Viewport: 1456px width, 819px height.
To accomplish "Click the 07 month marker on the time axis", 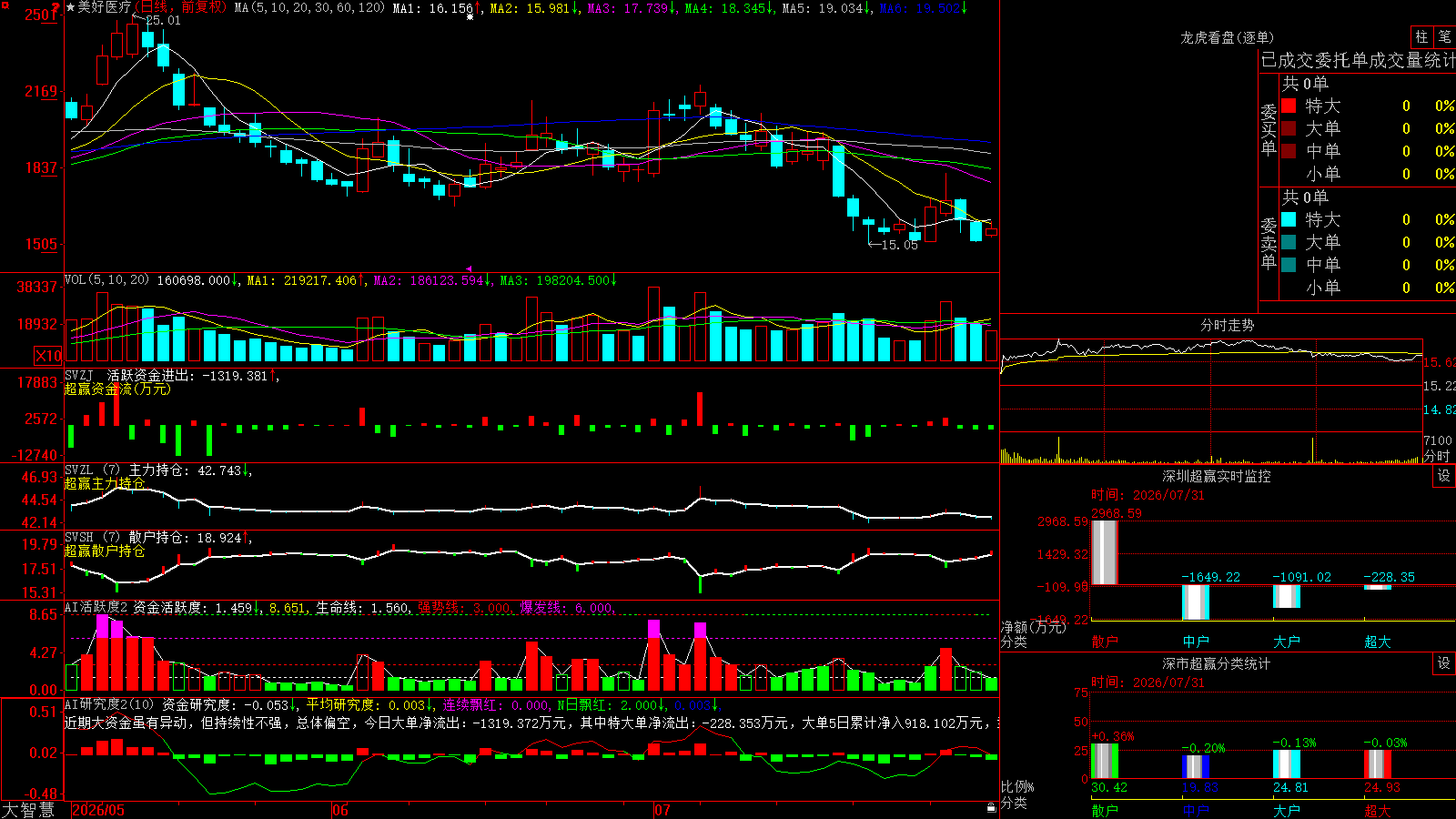I will 662,810.
